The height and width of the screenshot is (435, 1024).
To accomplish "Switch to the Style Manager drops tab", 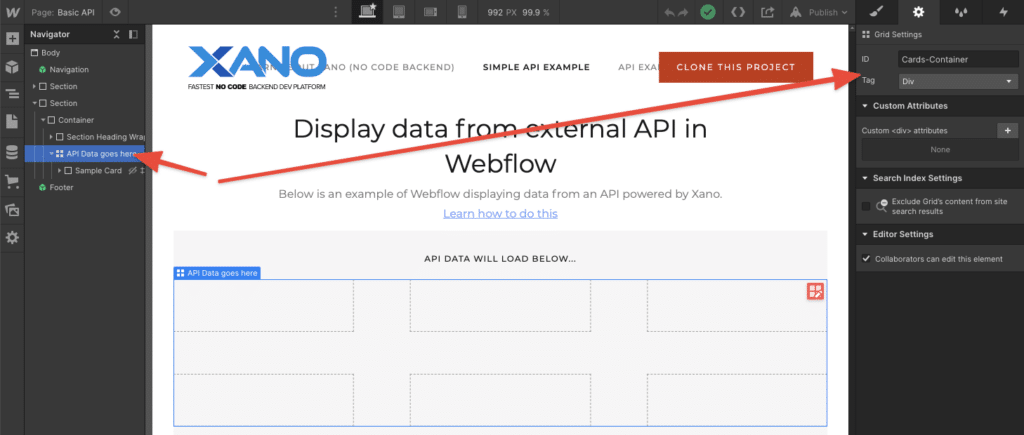I will tap(961, 12).
